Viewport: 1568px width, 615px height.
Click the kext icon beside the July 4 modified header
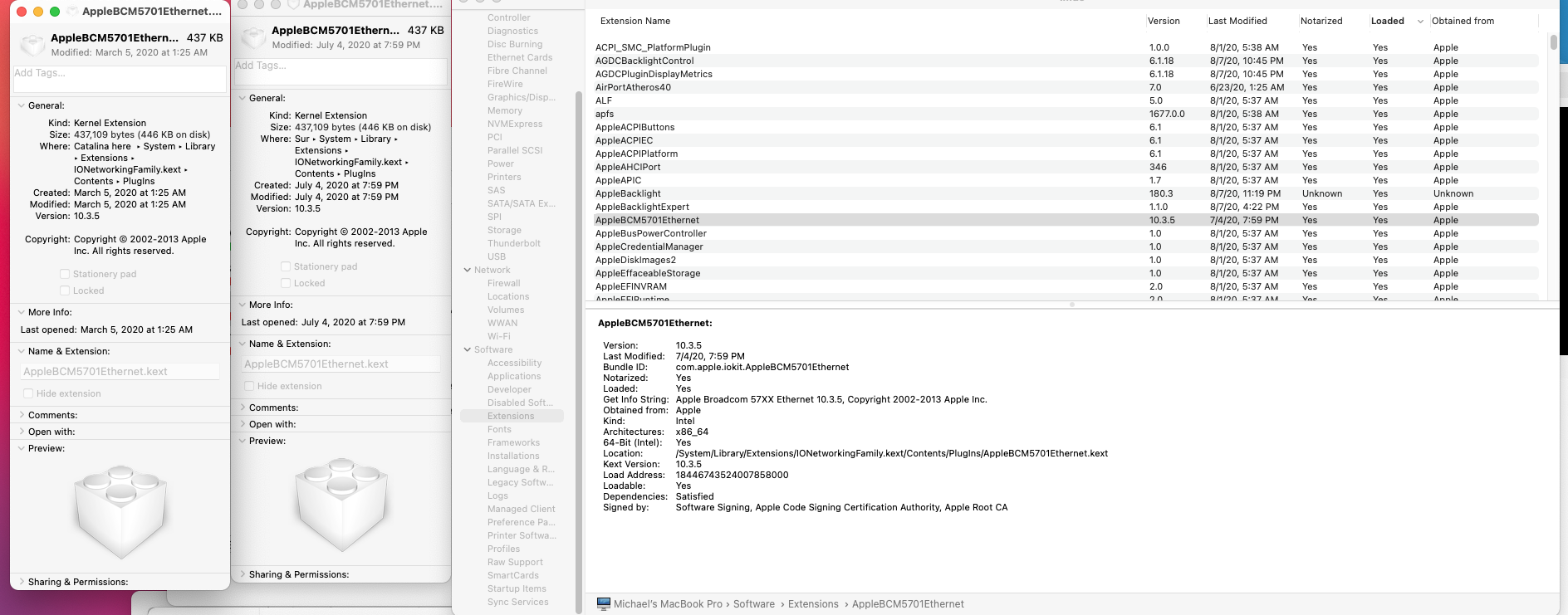[252, 37]
